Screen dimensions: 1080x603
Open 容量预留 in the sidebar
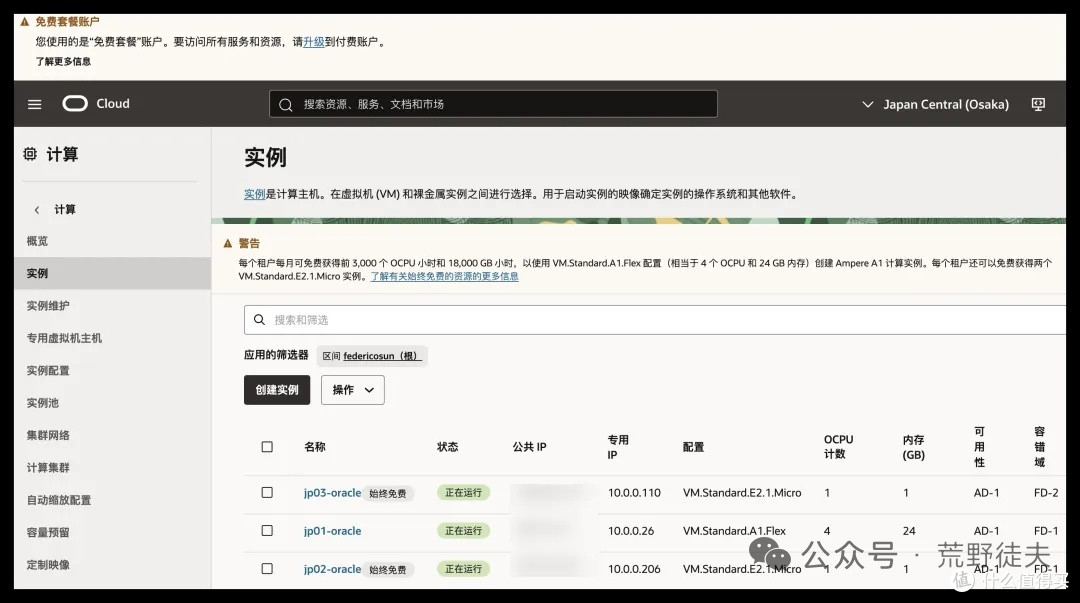click(48, 533)
